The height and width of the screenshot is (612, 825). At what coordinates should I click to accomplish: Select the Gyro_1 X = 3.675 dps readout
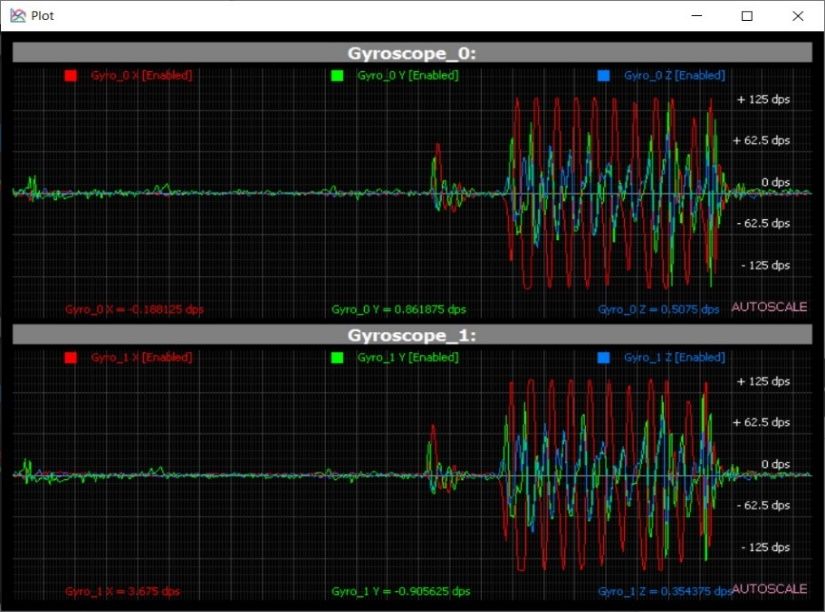tap(123, 591)
